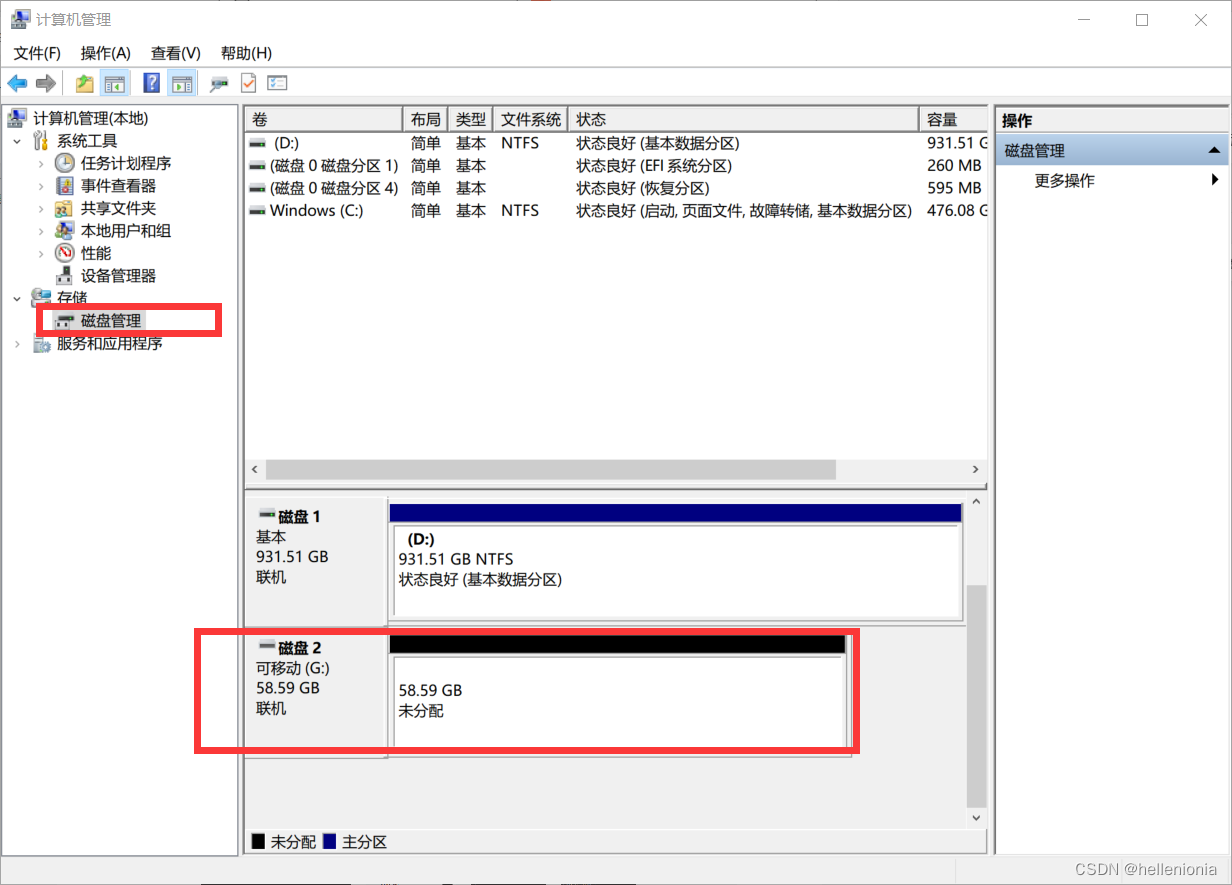This screenshot has height=885, width=1232.
Task: Sort by the 布局 column header
Action: 425,119
